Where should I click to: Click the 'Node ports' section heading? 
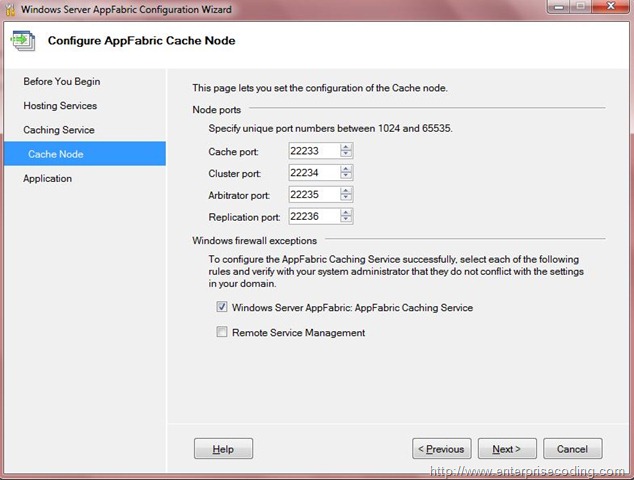point(217,110)
